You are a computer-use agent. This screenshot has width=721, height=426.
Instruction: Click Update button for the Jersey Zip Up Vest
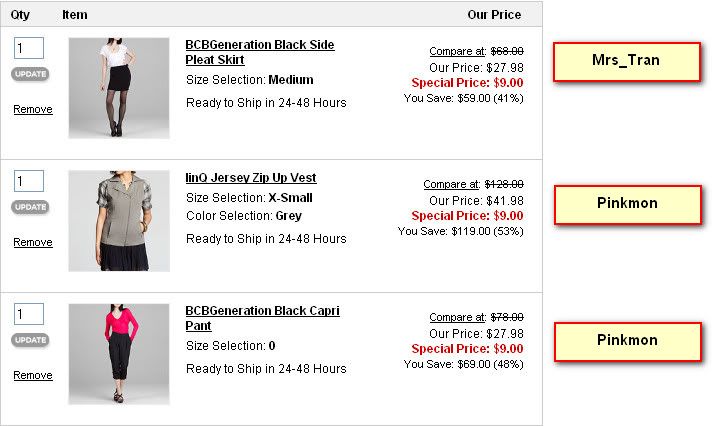30,207
